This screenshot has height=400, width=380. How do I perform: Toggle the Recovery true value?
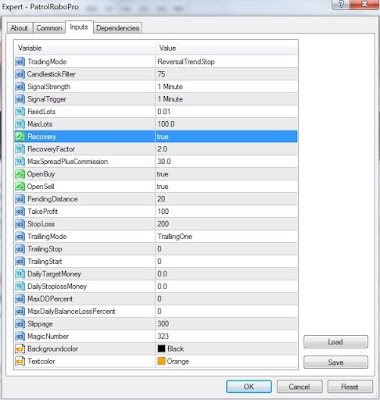click(226, 137)
